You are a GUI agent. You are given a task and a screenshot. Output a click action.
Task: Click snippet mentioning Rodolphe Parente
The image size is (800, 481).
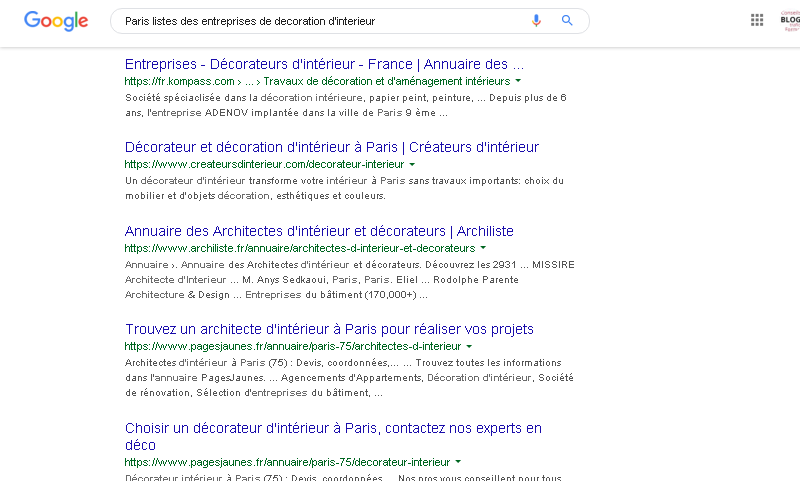349,280
